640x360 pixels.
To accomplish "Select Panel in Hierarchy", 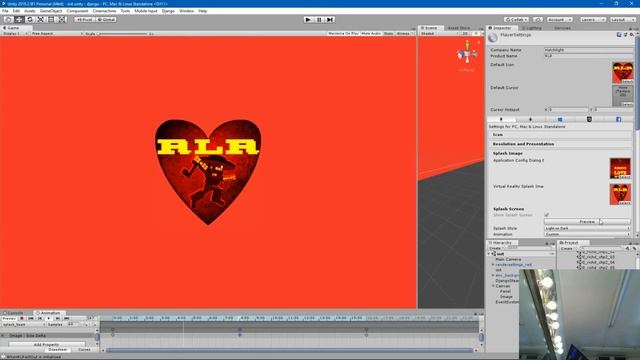I will (505, 291).
